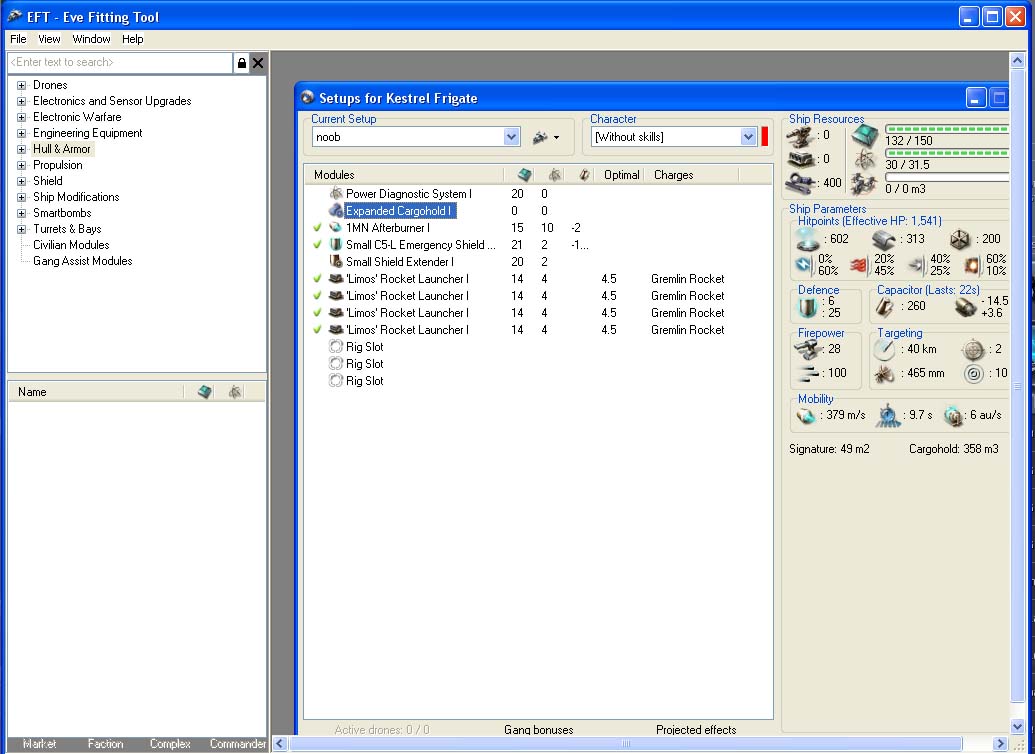Click the 1MN Afterburner I module icon

pos(336,228)
